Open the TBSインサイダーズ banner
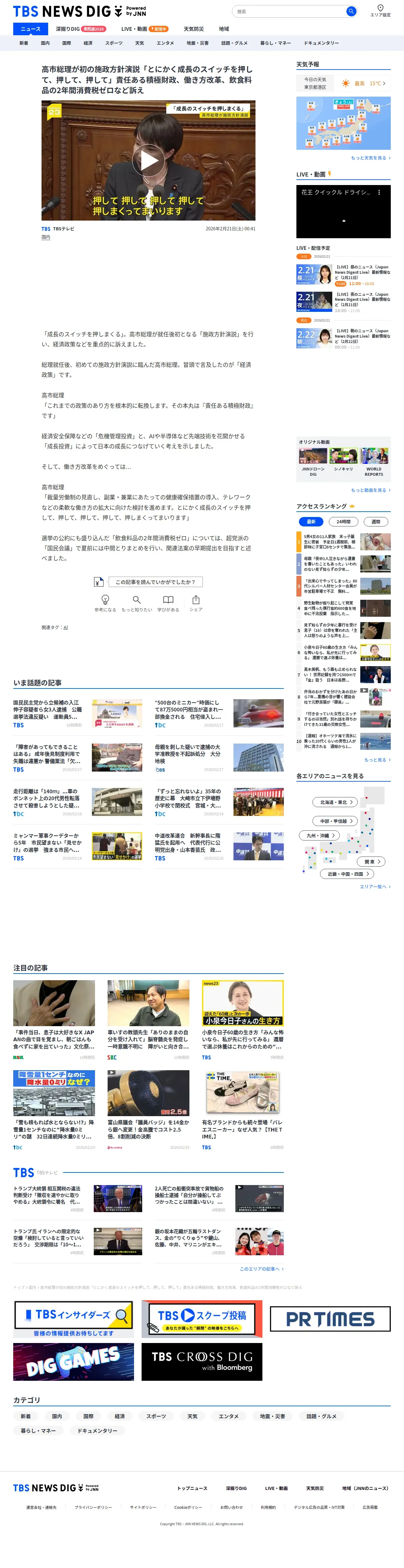Viewport: 404px width, 1568px height. (x=74, y=1319)
